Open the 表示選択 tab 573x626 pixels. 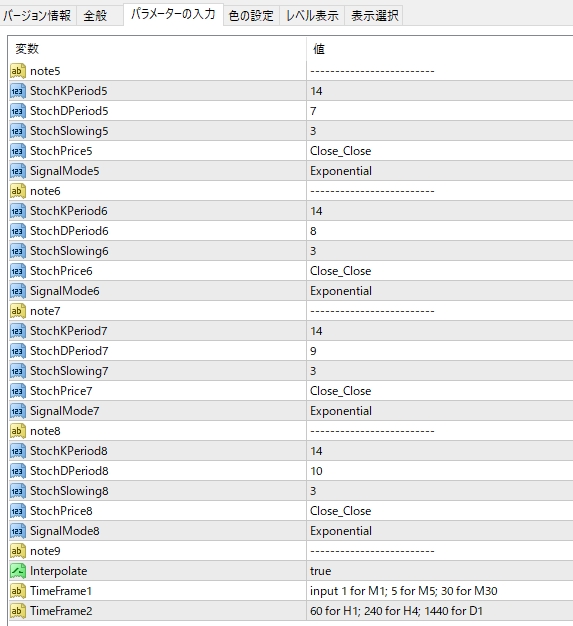374,16
